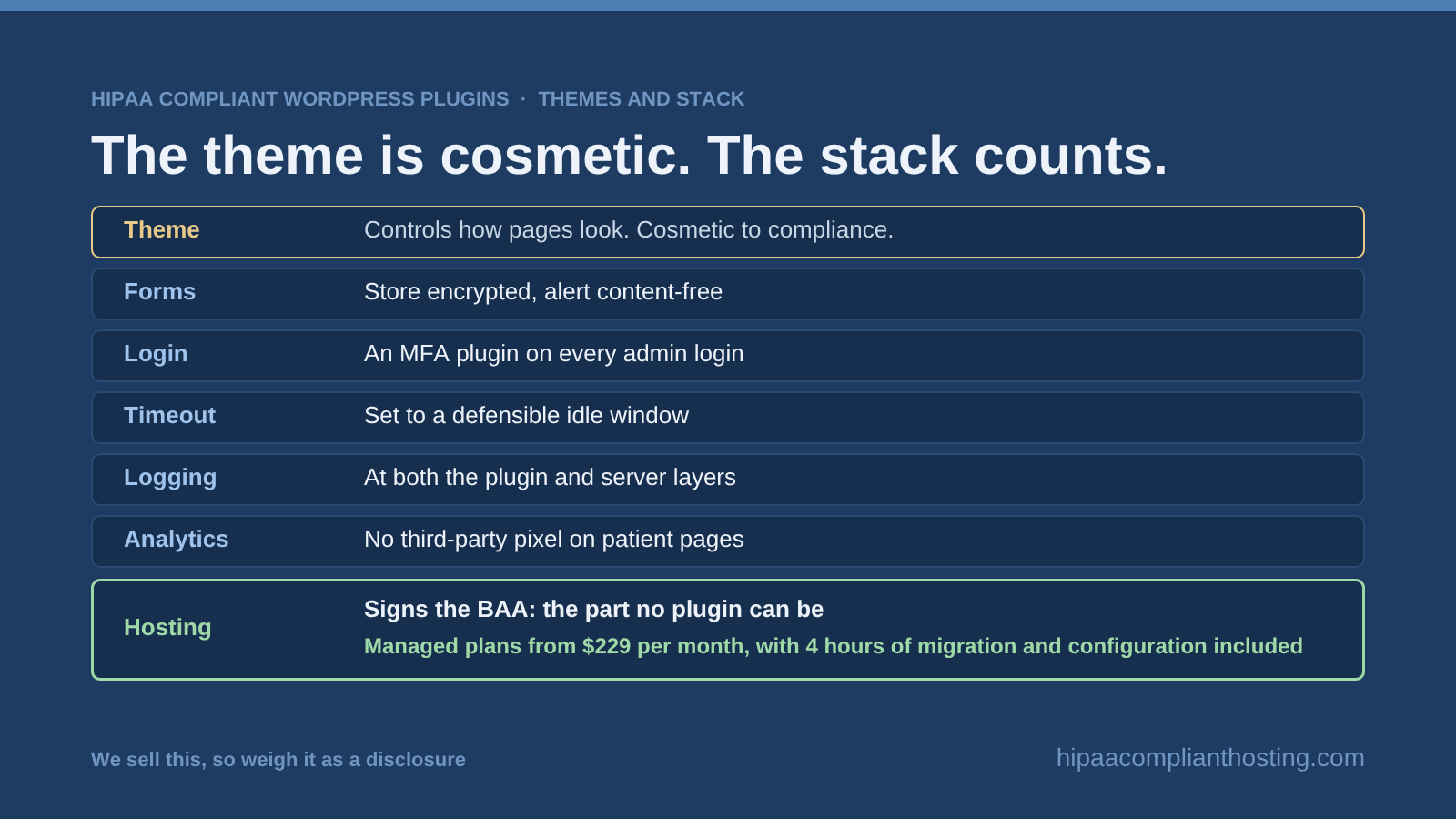Image resolution: width=1456 pixels, height=819 pixels.
Task: Click 'Set to a defensible idle window'
Action: tap(527, 416)
